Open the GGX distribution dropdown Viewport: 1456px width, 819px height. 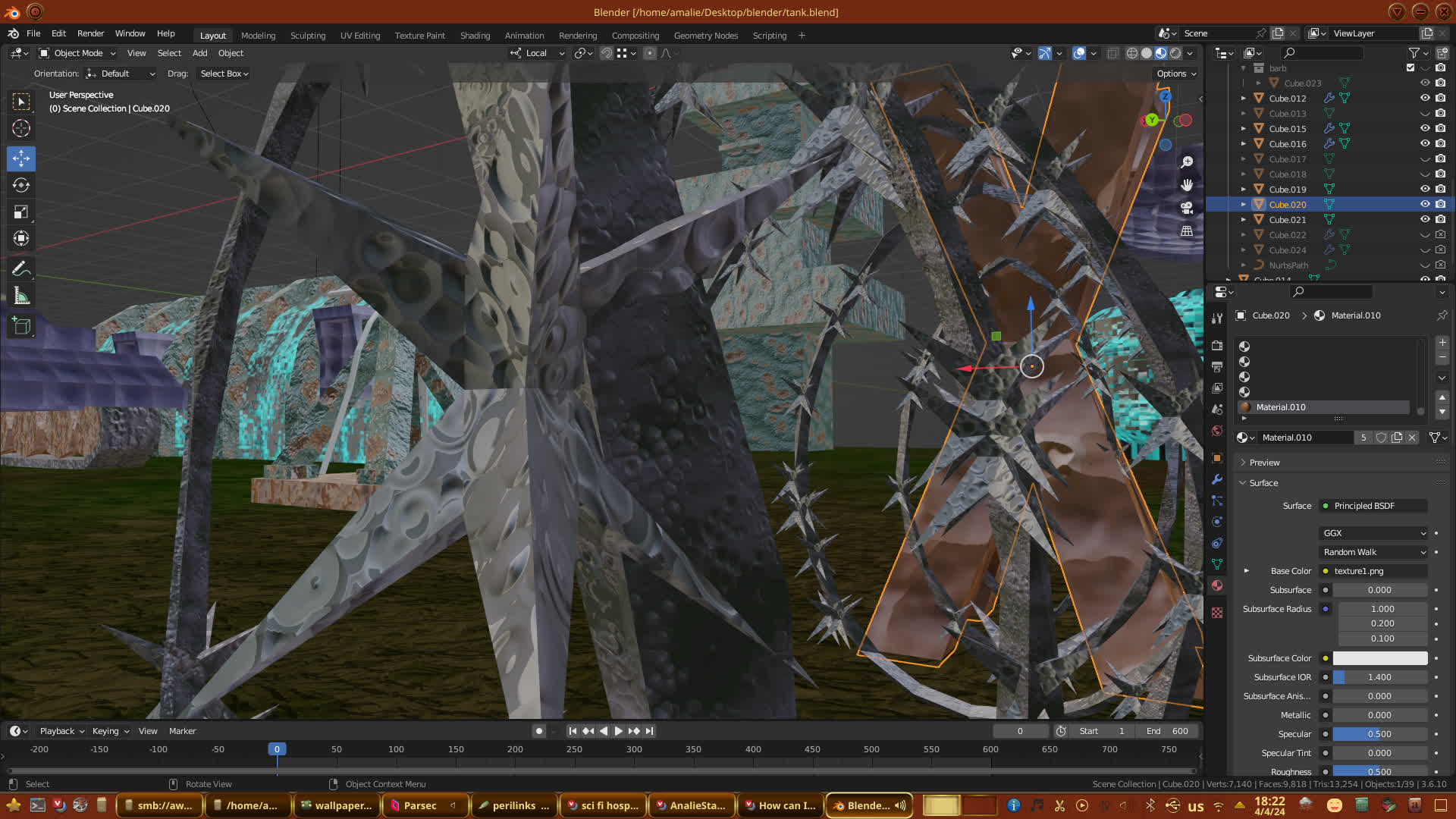(x=1374, y=533)
